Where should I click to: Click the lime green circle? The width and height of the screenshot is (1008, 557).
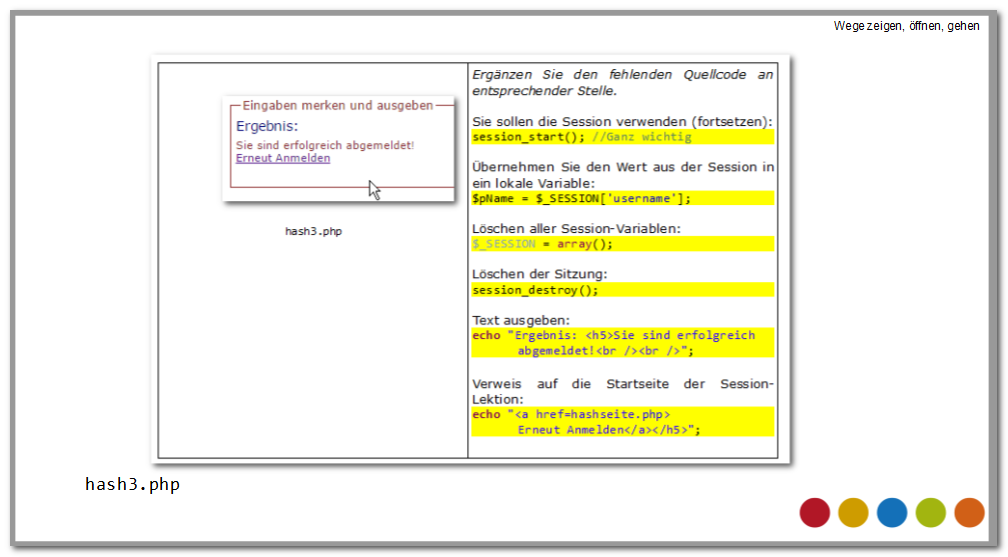point(930,513)
